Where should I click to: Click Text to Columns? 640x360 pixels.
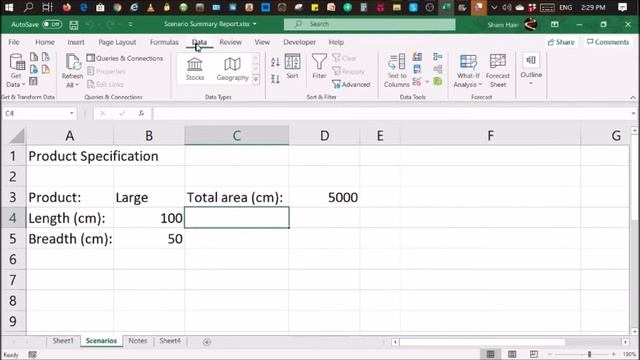pos(397,71)
